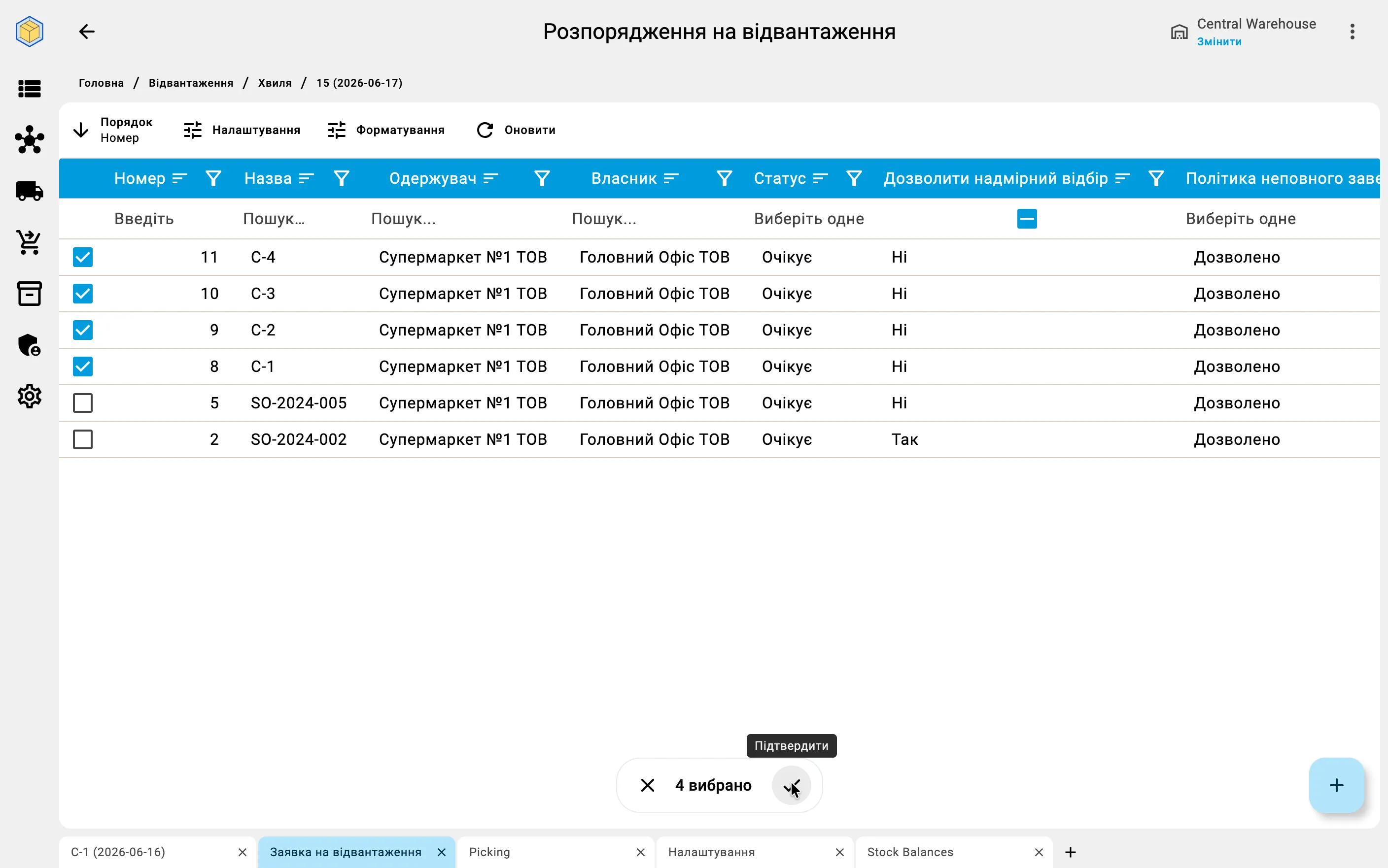The width and height of the screenshot is (1388, 868).
Task: Go back with the arrow icon
Action: point(87,32)
